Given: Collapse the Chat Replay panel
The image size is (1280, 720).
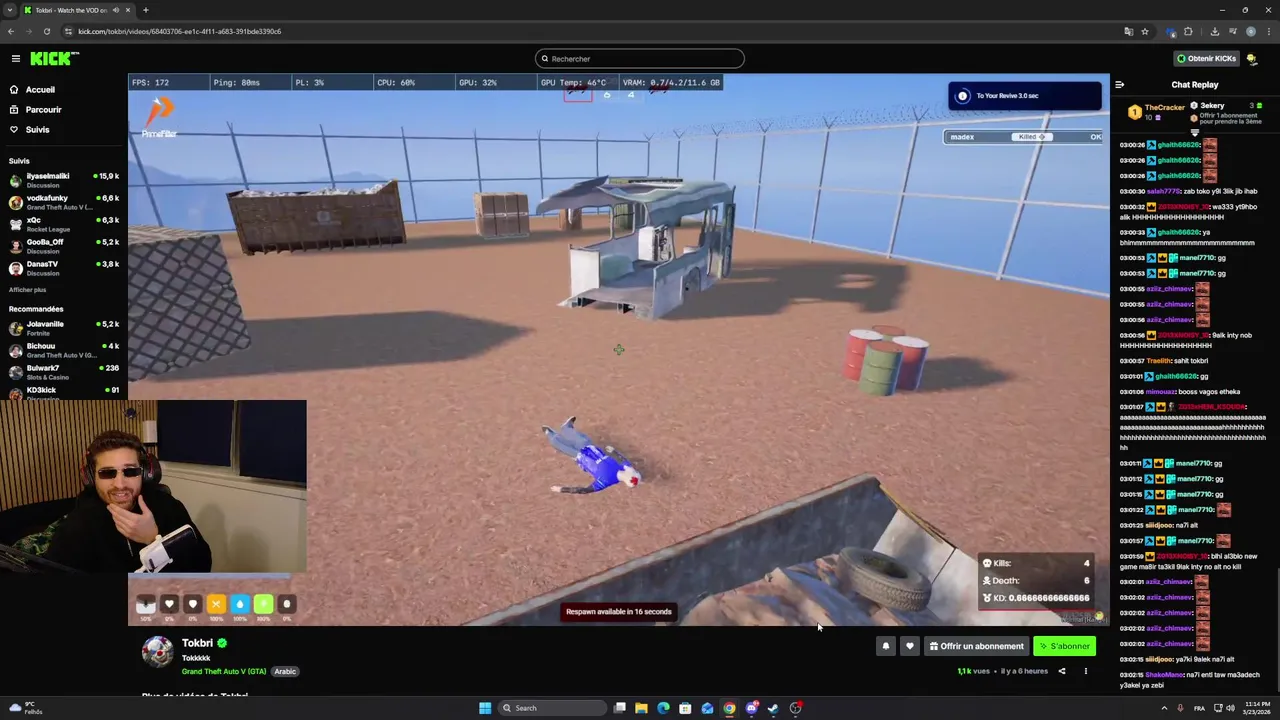Looking at the screenshot, I should 1119,85.
